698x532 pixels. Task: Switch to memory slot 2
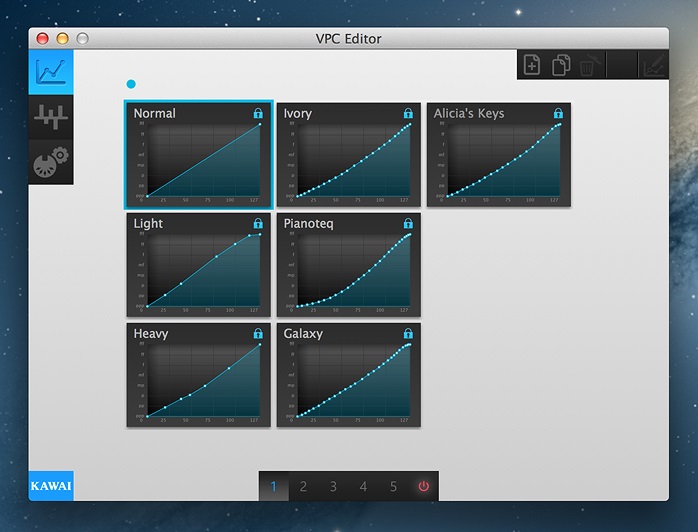coord(303,486)
